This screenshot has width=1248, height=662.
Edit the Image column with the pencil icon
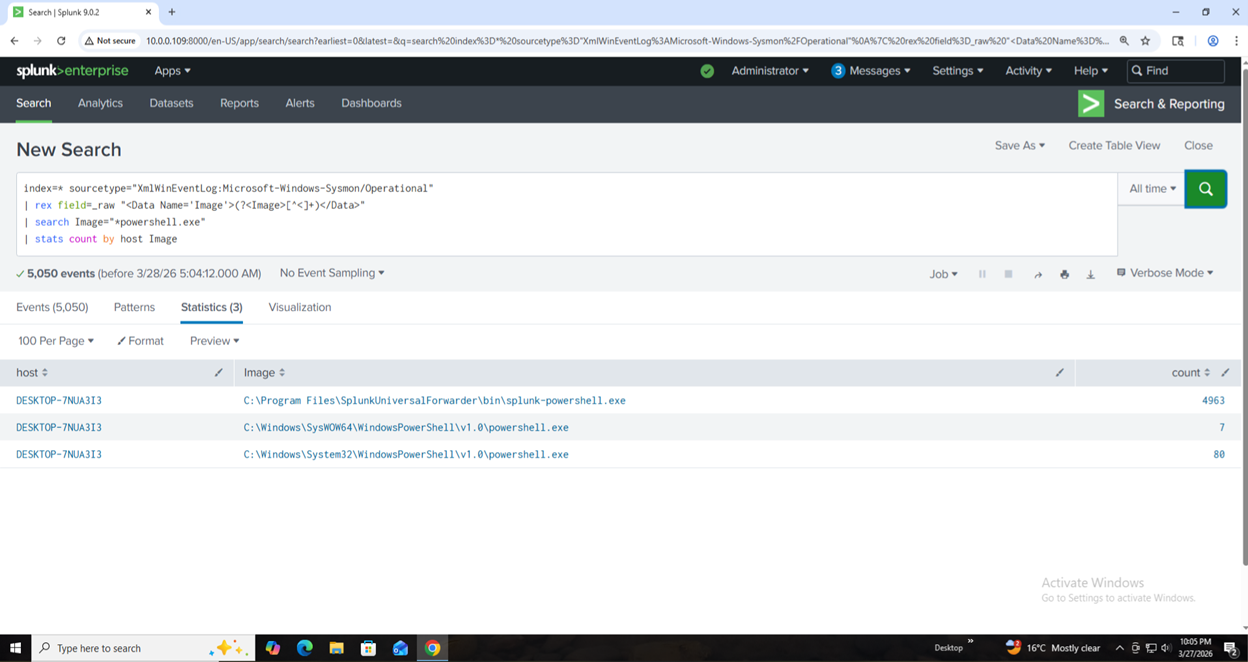(x=1060, y=372)
